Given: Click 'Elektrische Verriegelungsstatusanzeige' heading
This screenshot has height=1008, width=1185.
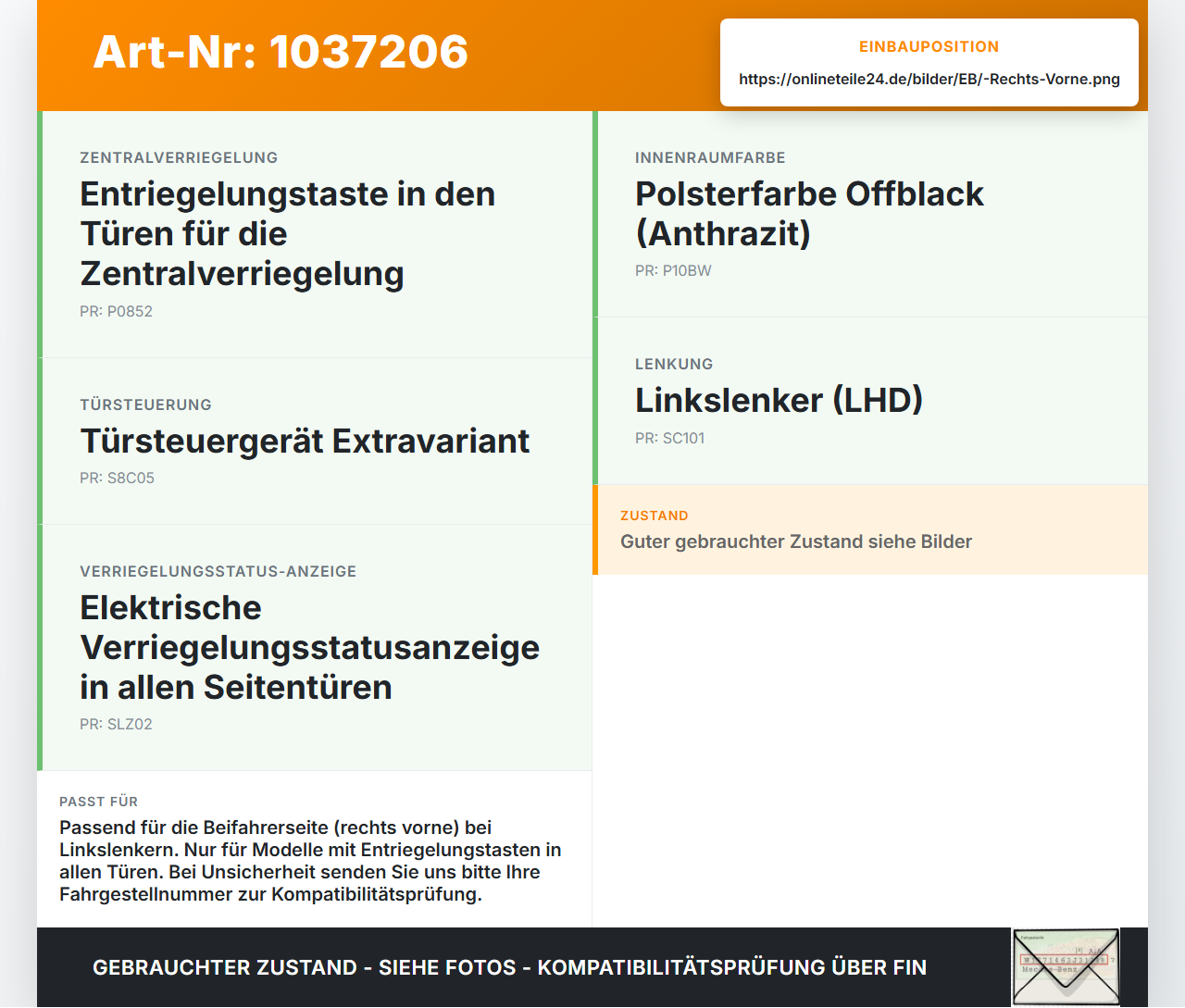Looking at the screenshot, I should (309, 648).
